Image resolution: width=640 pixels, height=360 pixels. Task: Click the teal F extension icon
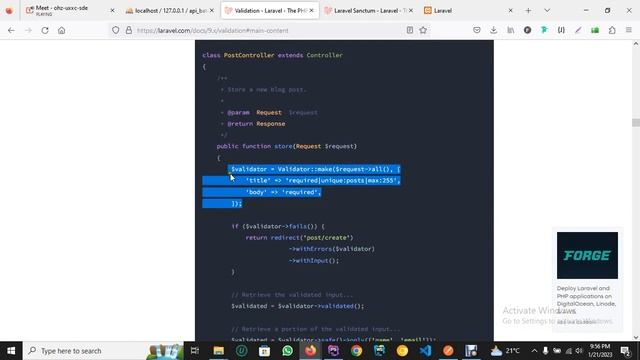pyautogui.click(x=544, y=30)
